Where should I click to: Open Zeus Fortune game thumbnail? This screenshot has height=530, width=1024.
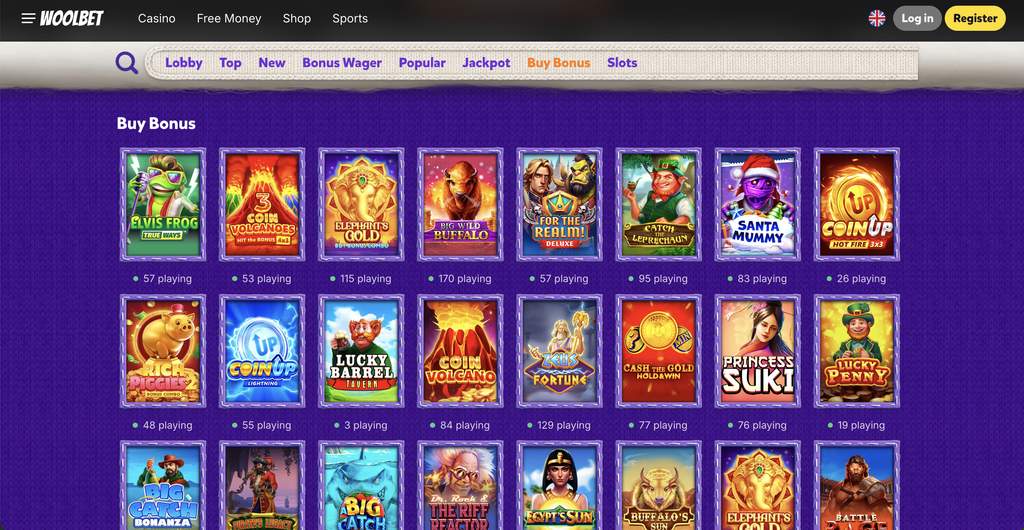pyautogui.click(x=560, y=351)
